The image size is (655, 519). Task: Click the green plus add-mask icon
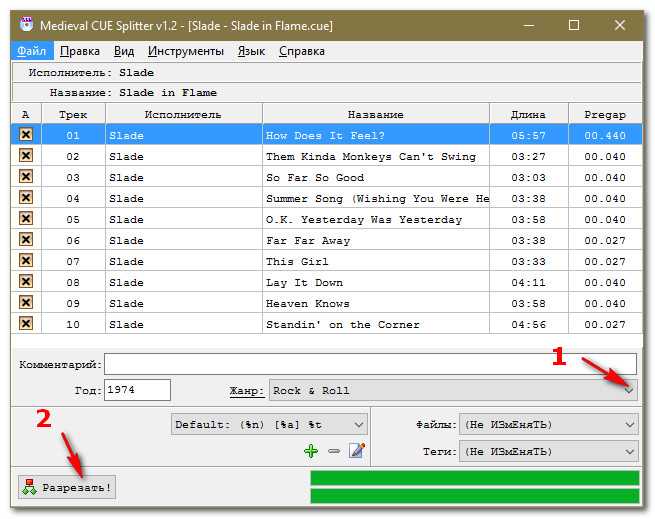pyautogui.click(x=311, y=451)
